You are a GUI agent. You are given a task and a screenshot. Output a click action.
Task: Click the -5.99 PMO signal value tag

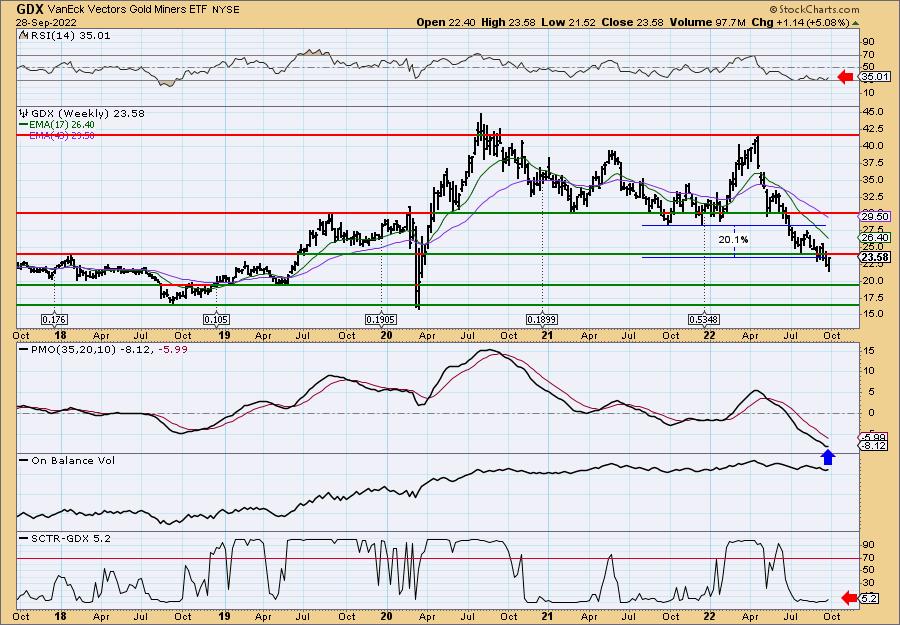pos(874,436)
